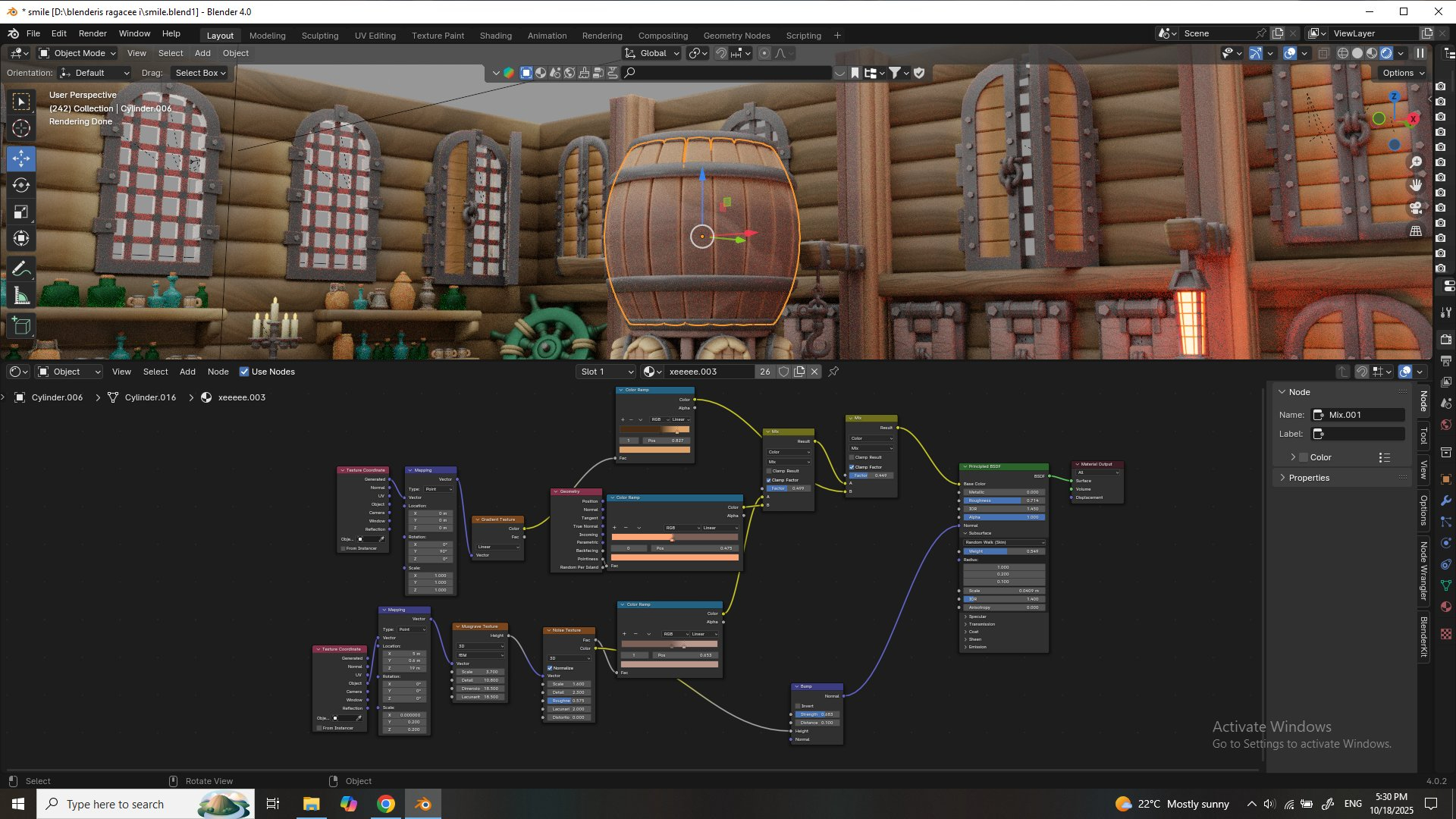This screenshot has height=819, width=1456.
Task: Open the Object Mode dropdown
Action: pyautogui.click(x=78, y=53)
